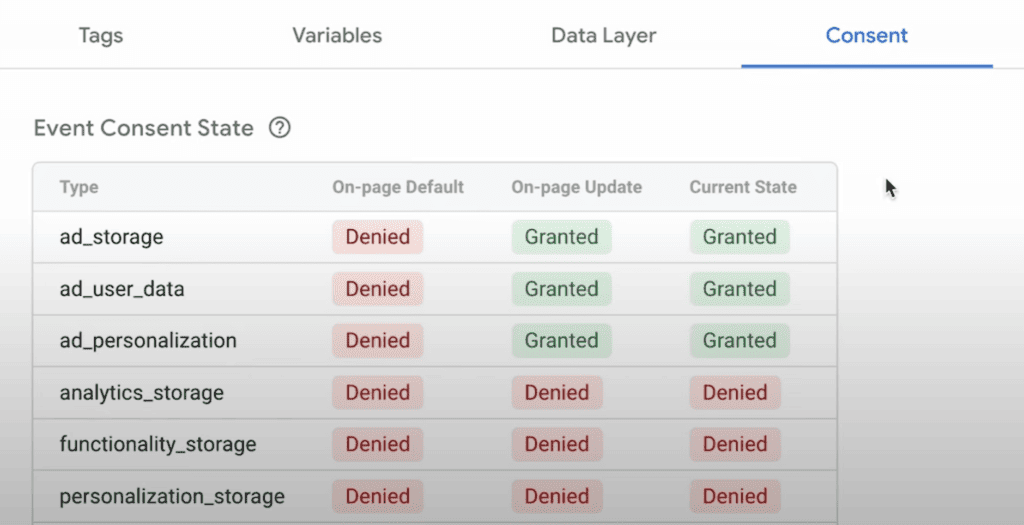
Task: Select the ad_user_data type row
Action: (x=122, y=289)
